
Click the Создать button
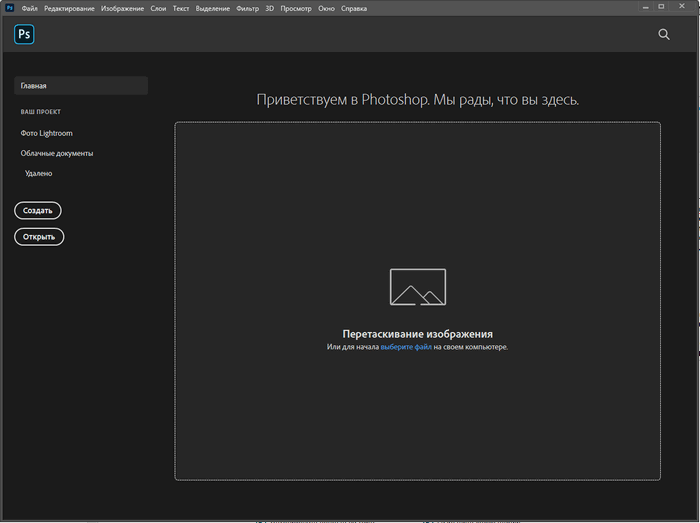(x=38, y=211)
